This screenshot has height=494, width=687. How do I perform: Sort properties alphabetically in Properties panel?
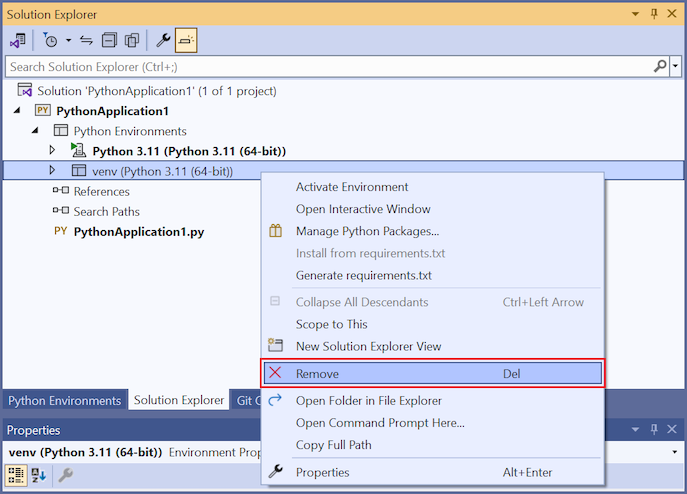(x=40, y=475)
